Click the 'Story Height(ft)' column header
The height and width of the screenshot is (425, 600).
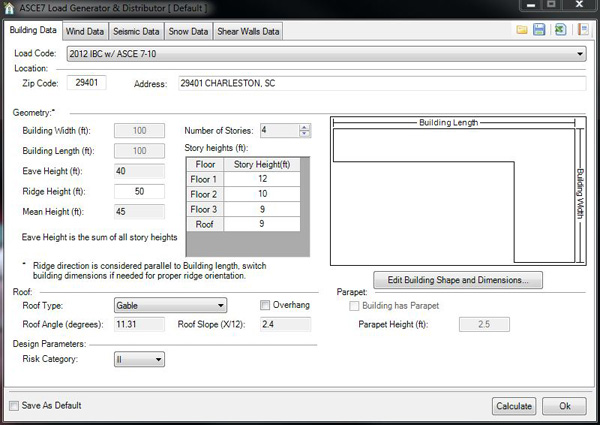(x=262, y=164)
